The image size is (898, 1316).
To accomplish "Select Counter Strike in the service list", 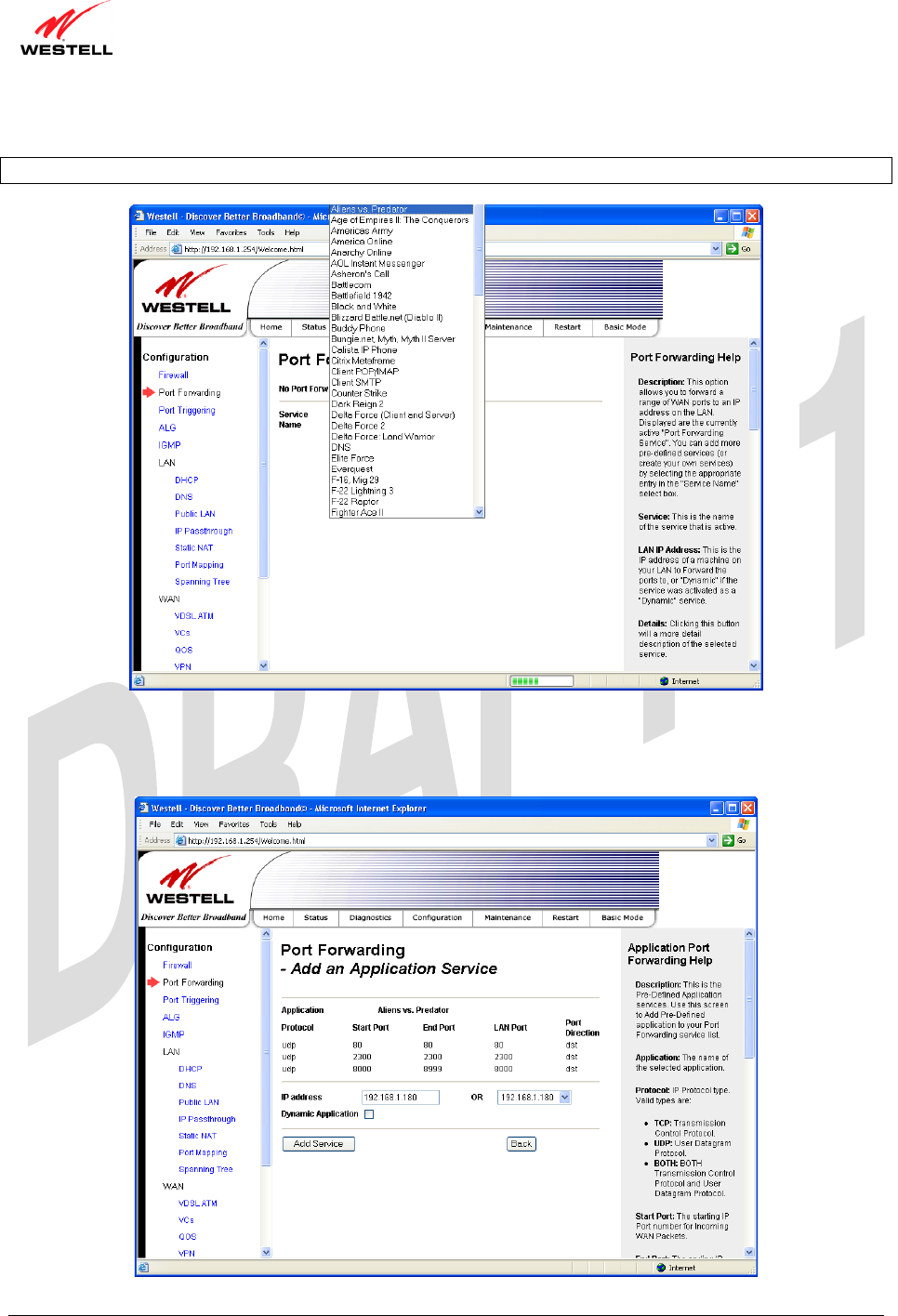I will coord(359,393).
